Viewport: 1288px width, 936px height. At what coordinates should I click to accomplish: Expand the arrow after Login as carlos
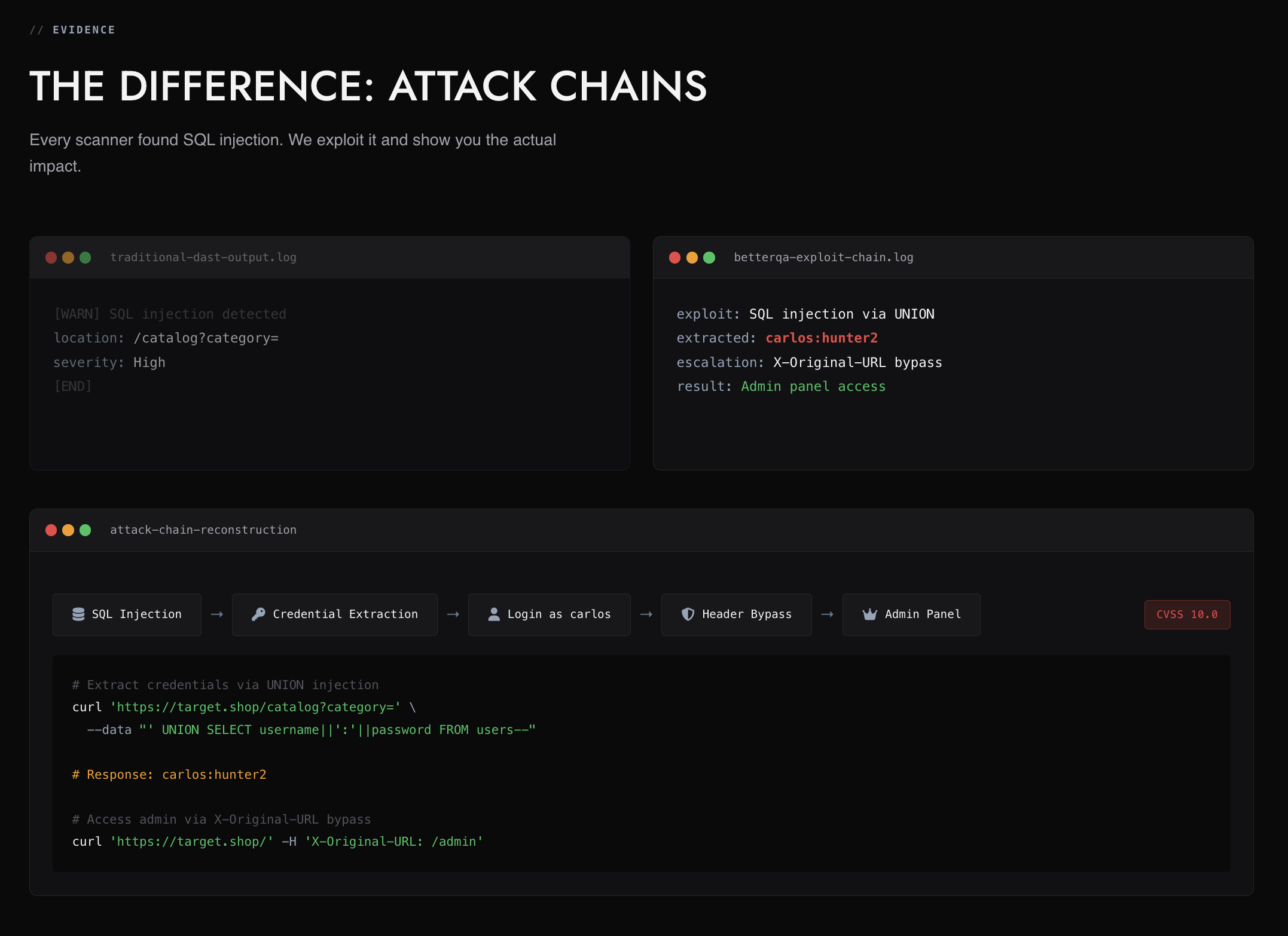(x=646, y=614)
